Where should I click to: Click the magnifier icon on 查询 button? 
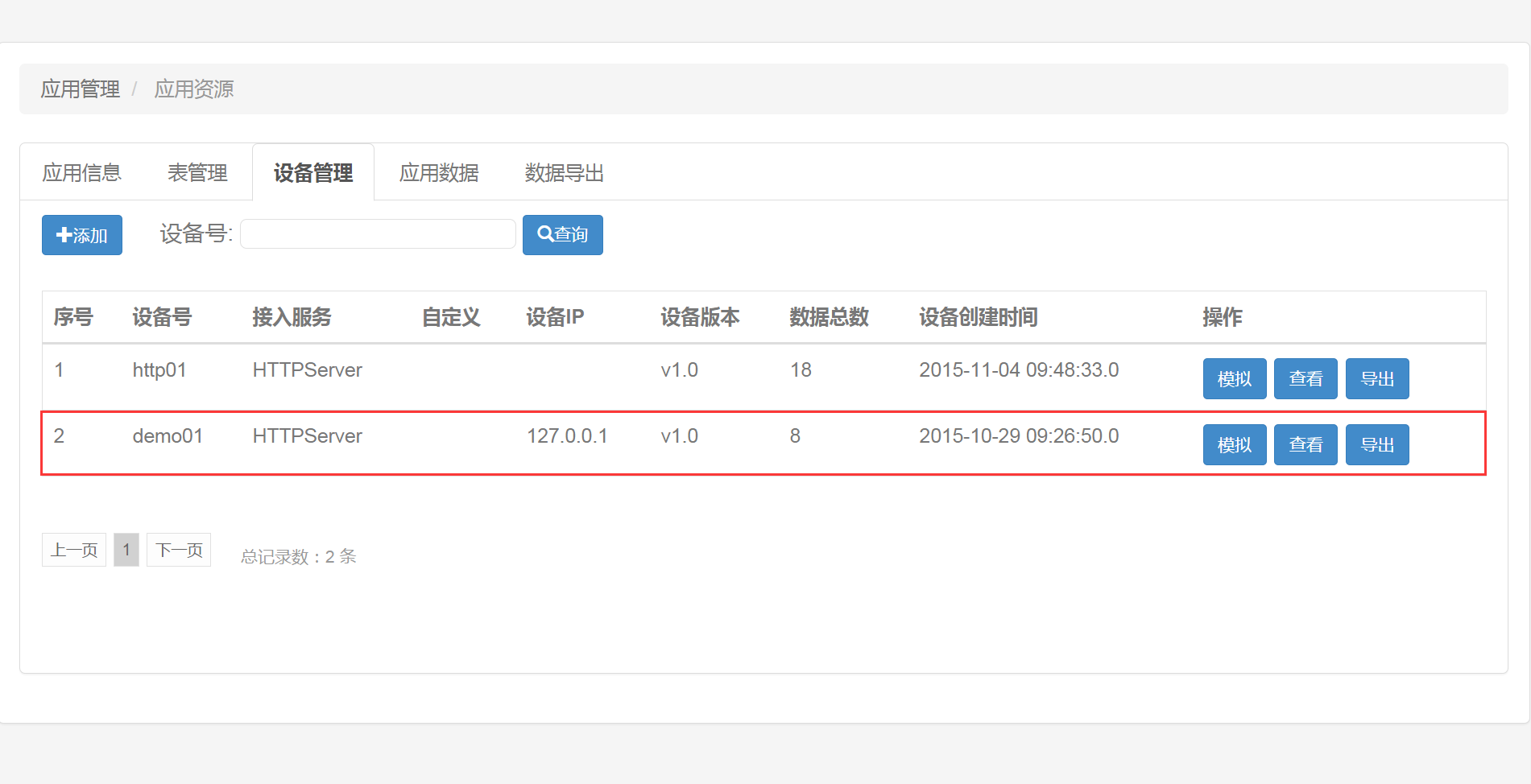point(545,234)
